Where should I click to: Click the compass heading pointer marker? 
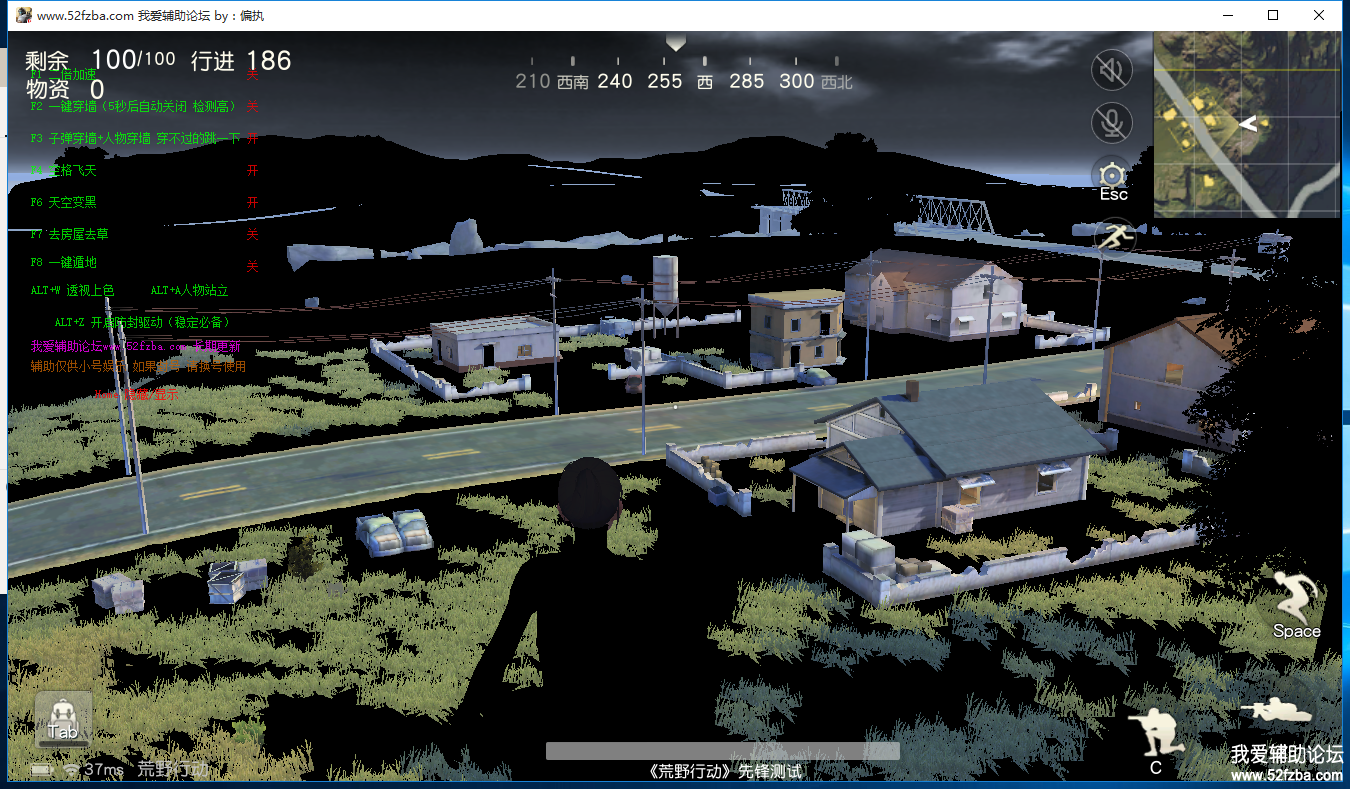tap(676, 43)
